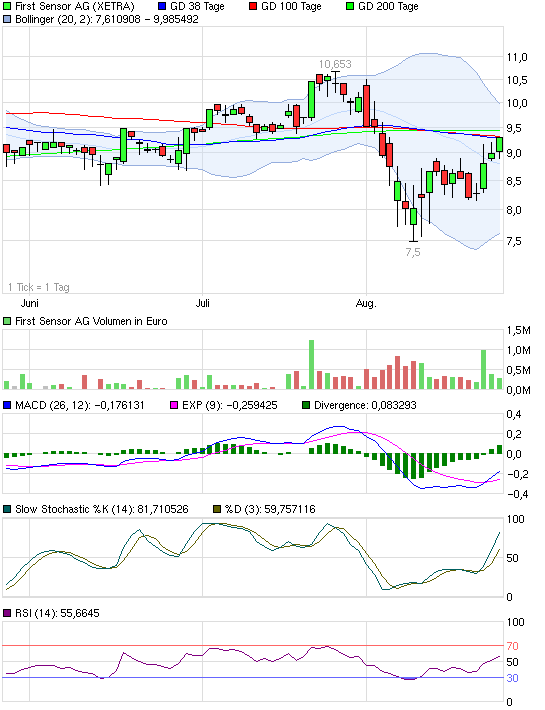Click the 10,5 price axis value
The height and width of the screenshot is (710, 545).
coord(517,80)
